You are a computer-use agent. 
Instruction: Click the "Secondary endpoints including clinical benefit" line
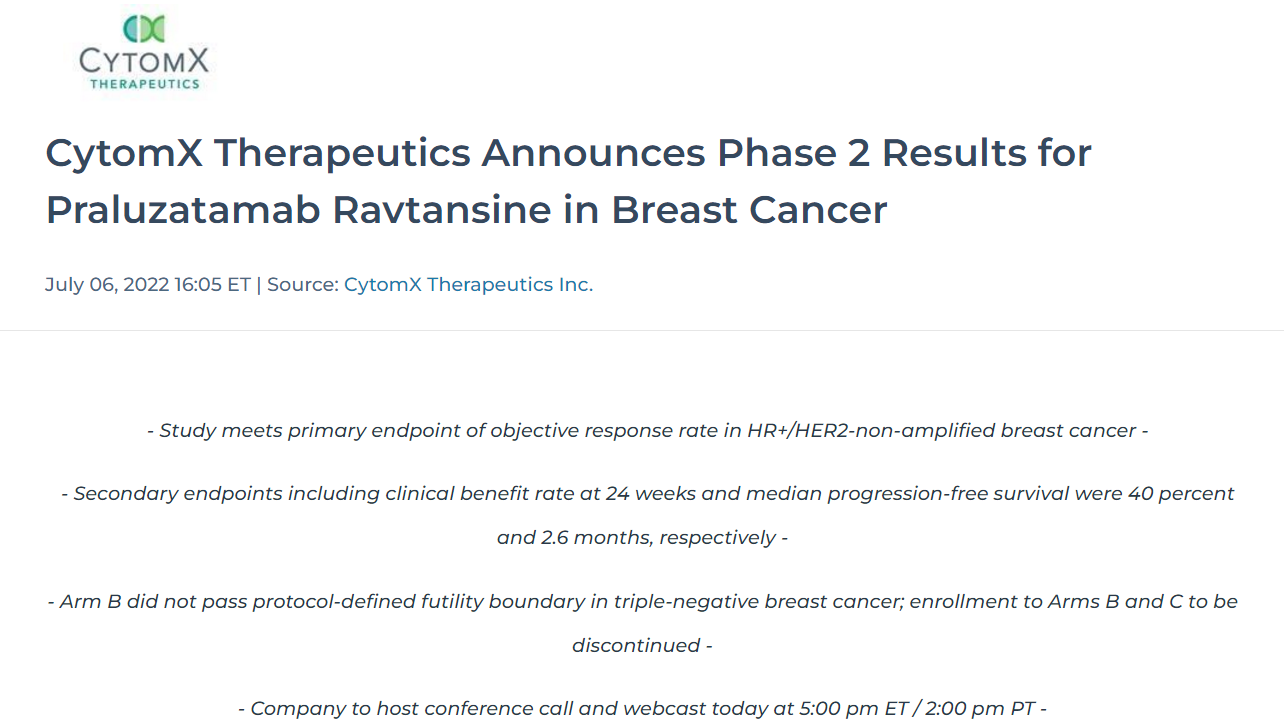tap(647, 493)
